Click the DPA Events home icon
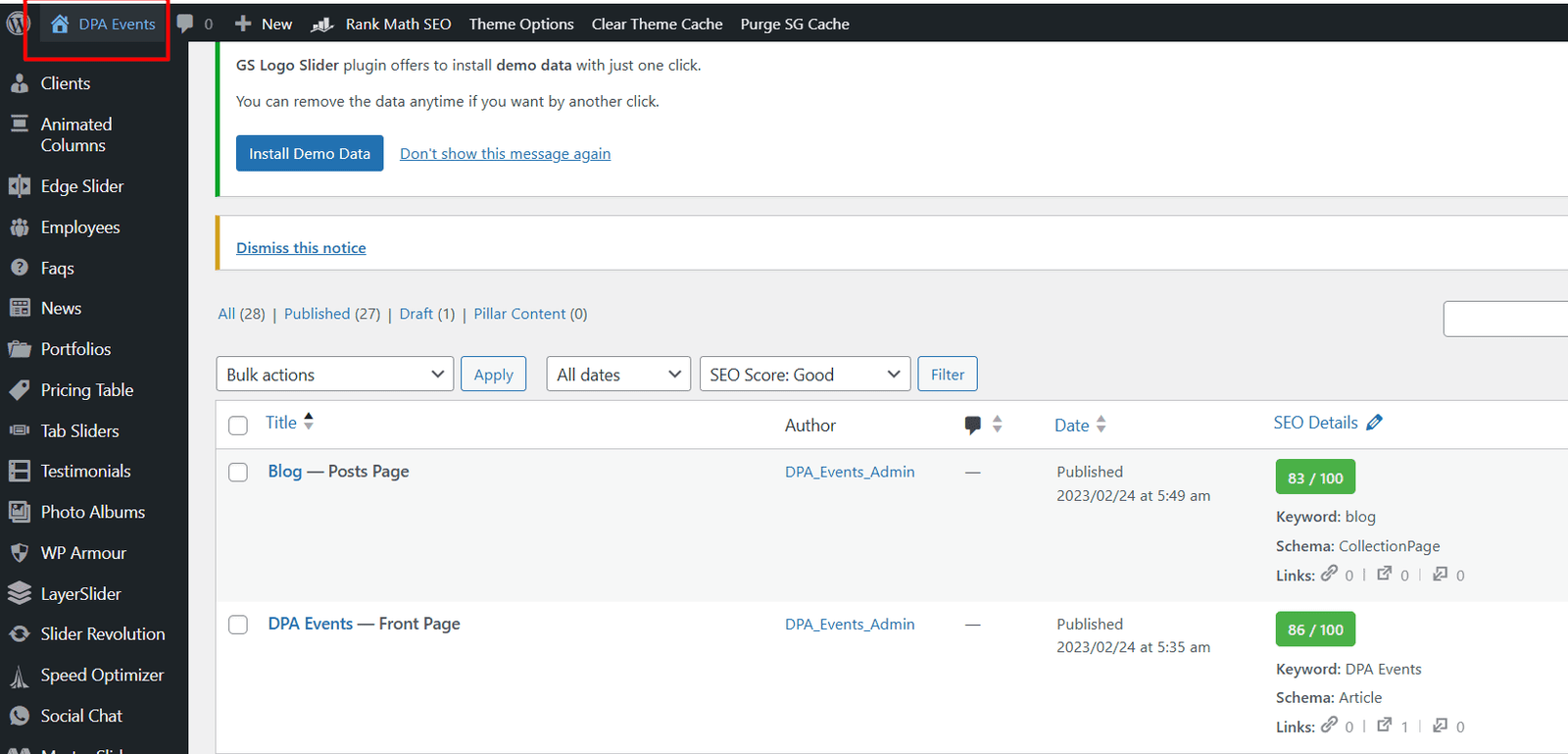 (x=60, y=24)
